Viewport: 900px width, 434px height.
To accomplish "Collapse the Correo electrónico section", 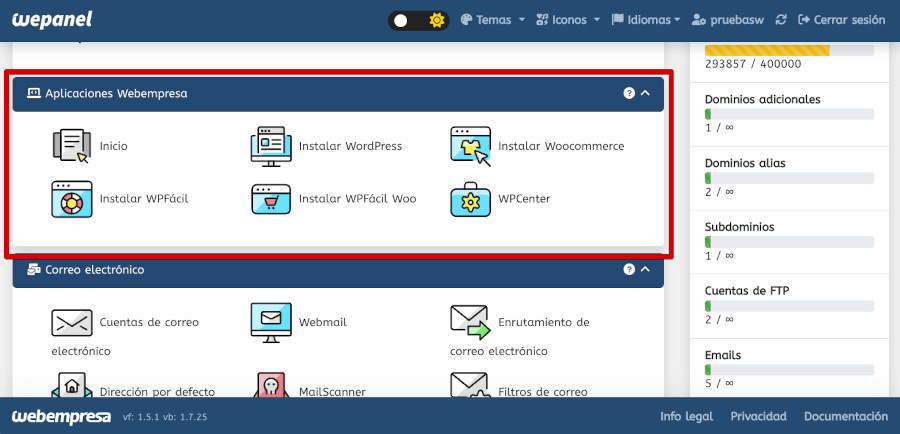I will click(645, 269).
